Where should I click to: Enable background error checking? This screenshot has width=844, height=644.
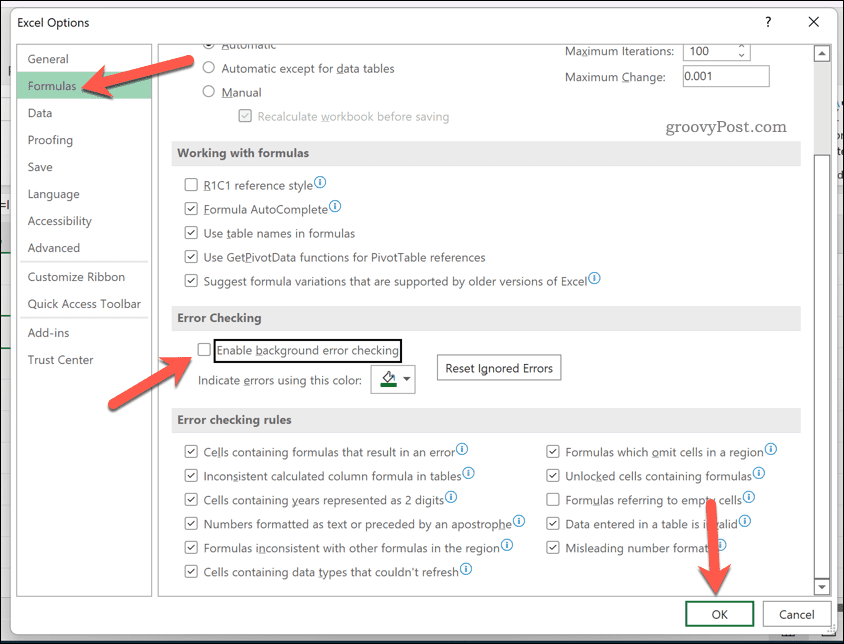(204, 349)
